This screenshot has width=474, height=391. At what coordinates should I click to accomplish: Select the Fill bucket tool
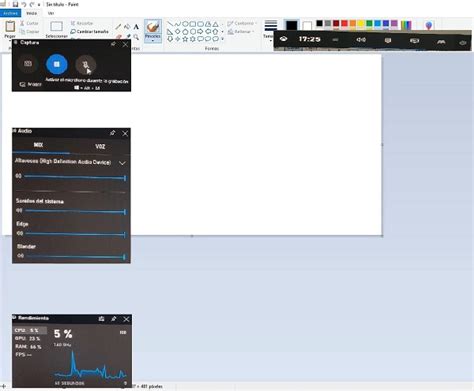click(127, 27)
